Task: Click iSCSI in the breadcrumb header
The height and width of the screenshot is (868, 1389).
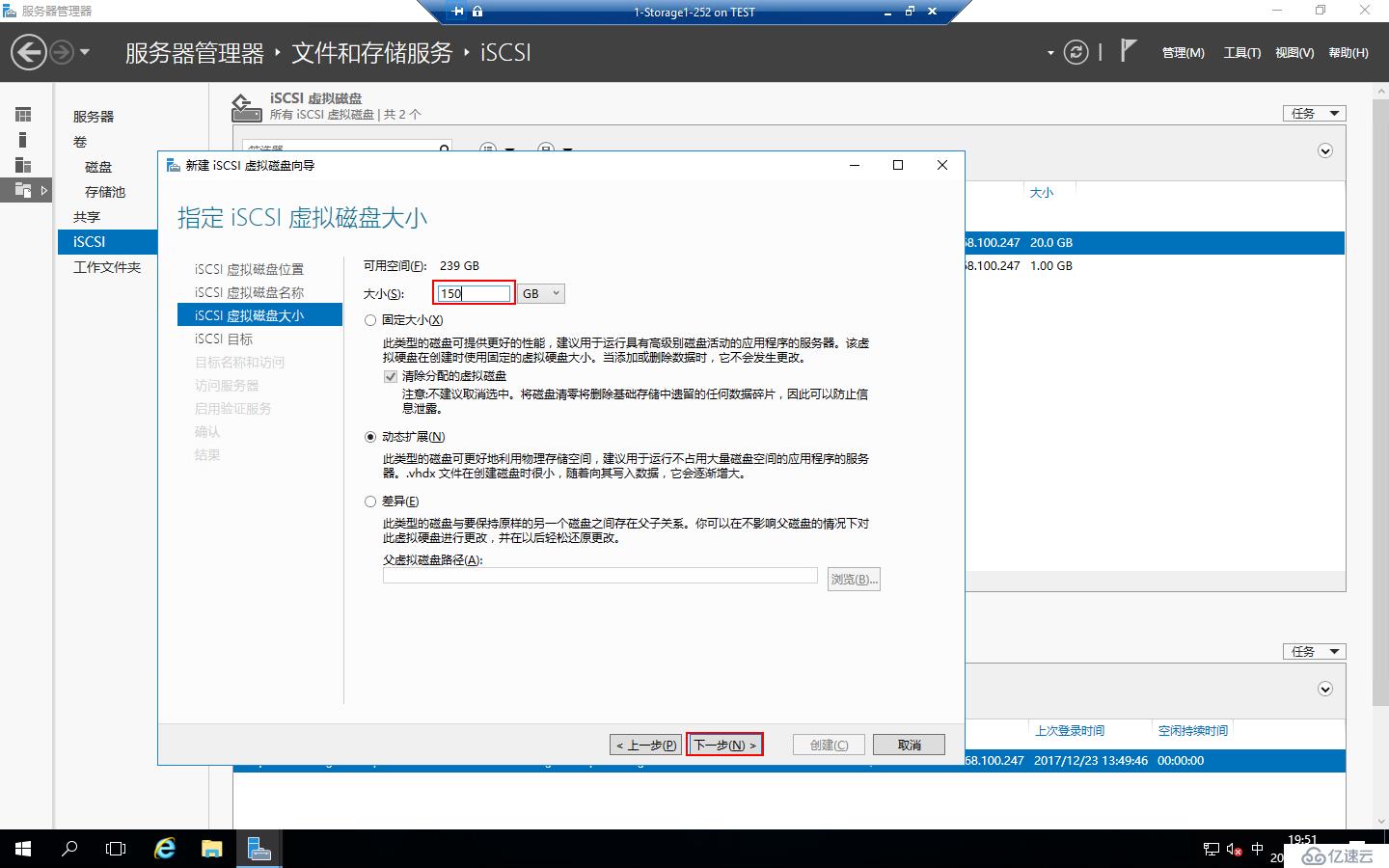Action: pos(505,52)
